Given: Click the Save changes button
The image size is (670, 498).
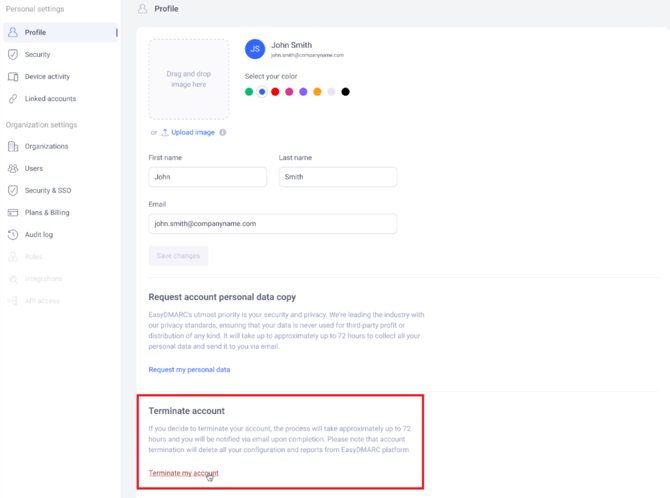Looking at the screenshot, I should tap(178, 256).
